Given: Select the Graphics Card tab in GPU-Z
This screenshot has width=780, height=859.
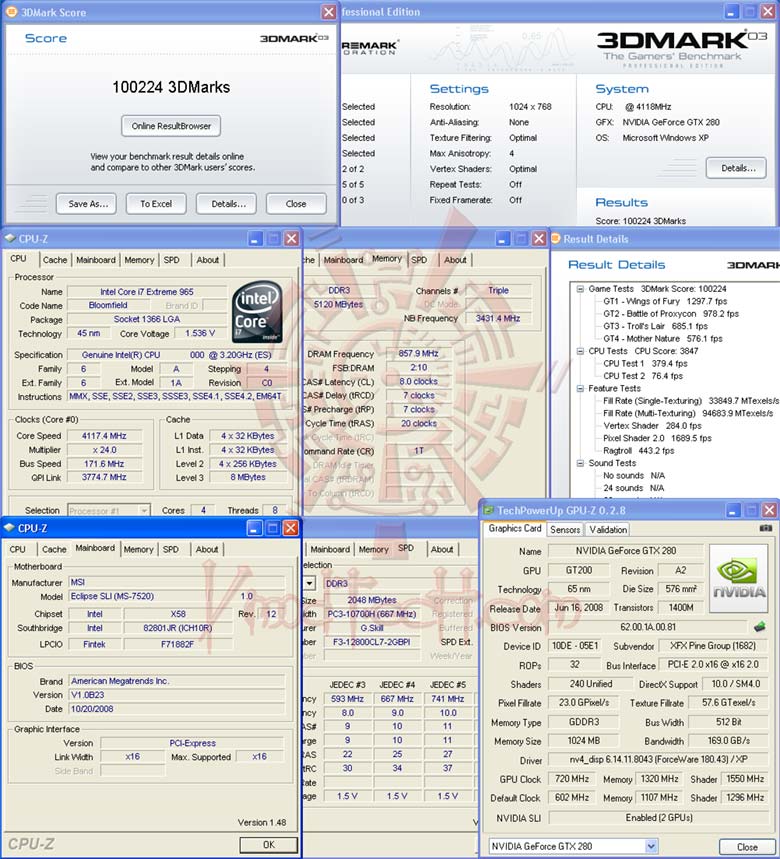Looking at the screenshot, I should coord(515,529).
